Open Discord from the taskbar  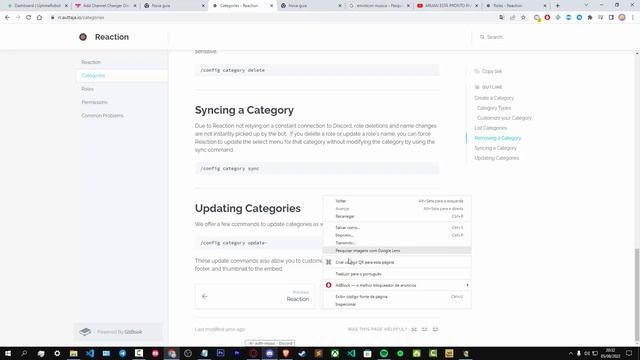pyautogui.click(x=269, y=353)
